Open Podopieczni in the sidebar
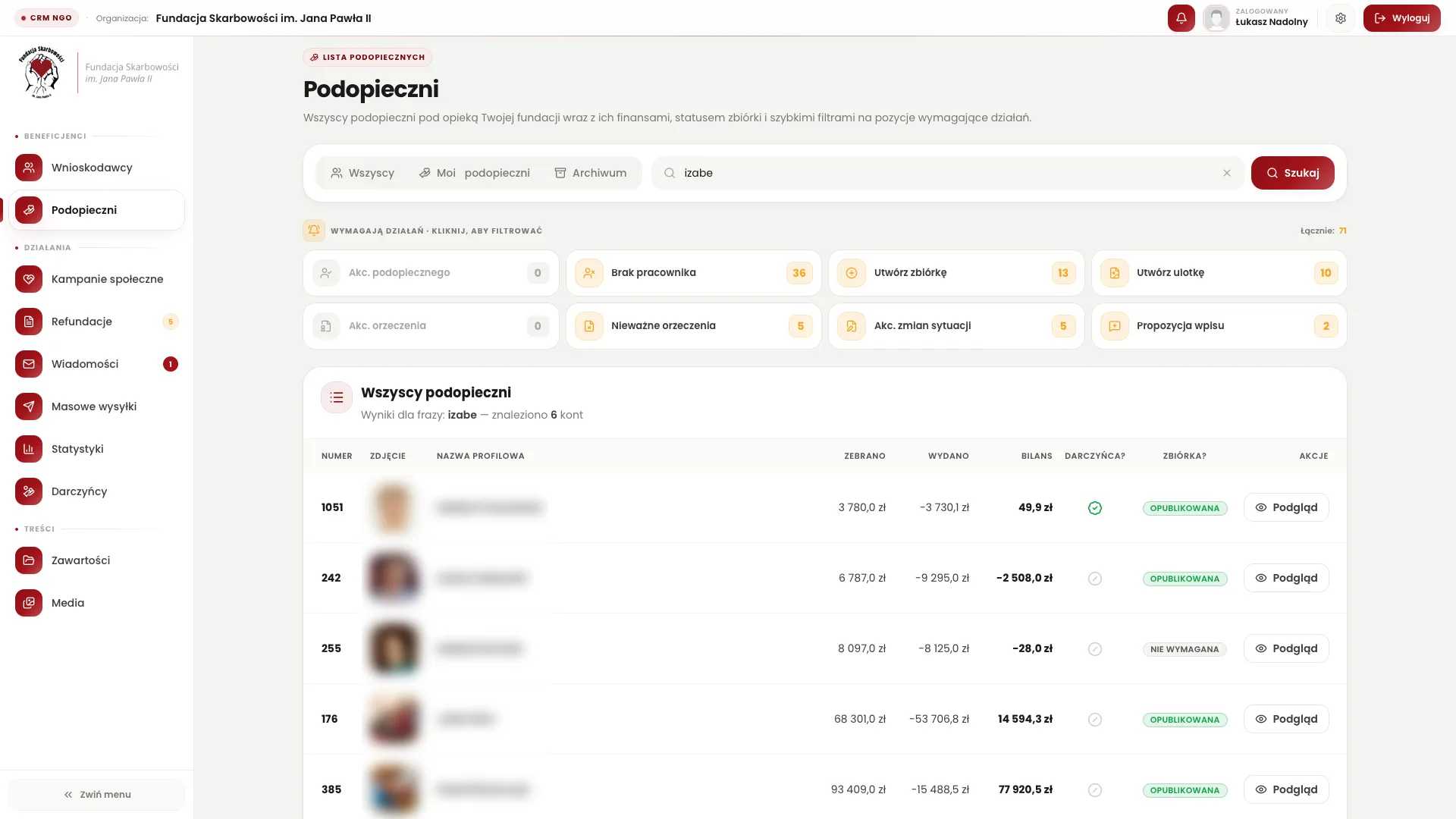This screenshot has width=1456, height=819. [x=97, y=210]
